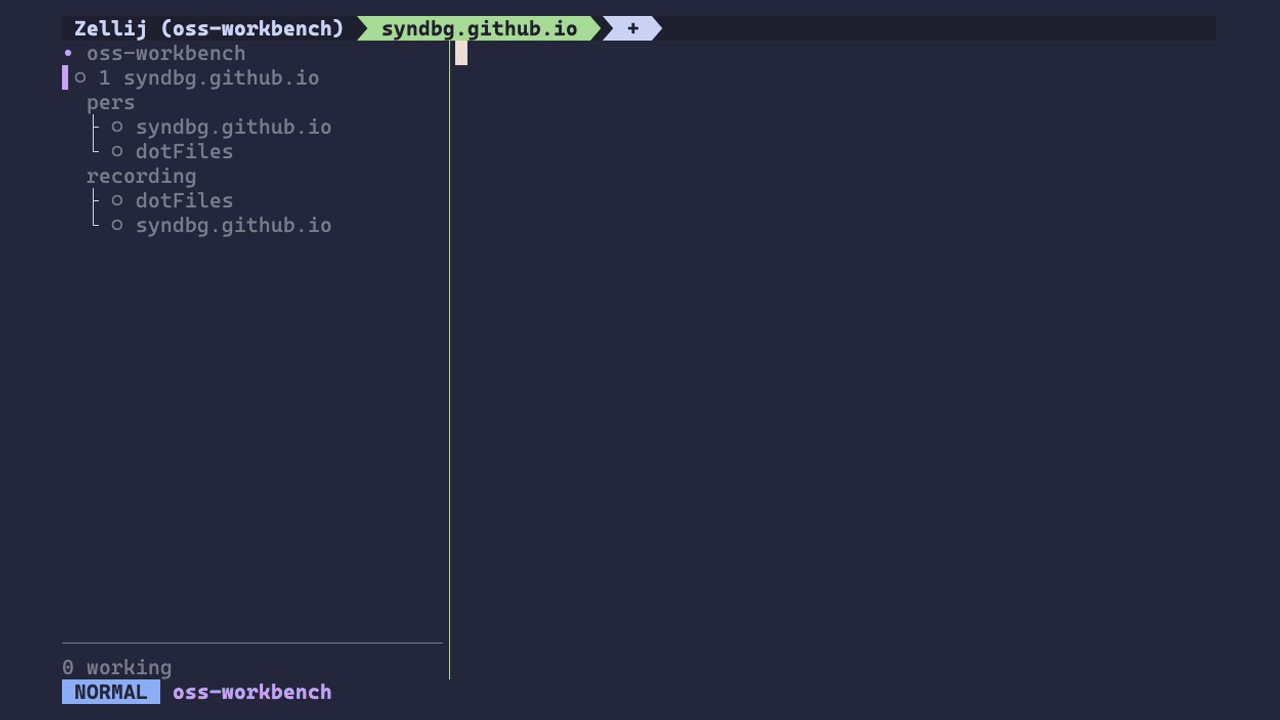Screen dimensions: 1280x720
Task: Click the "0 working" status text
Action: pos(117,667)
